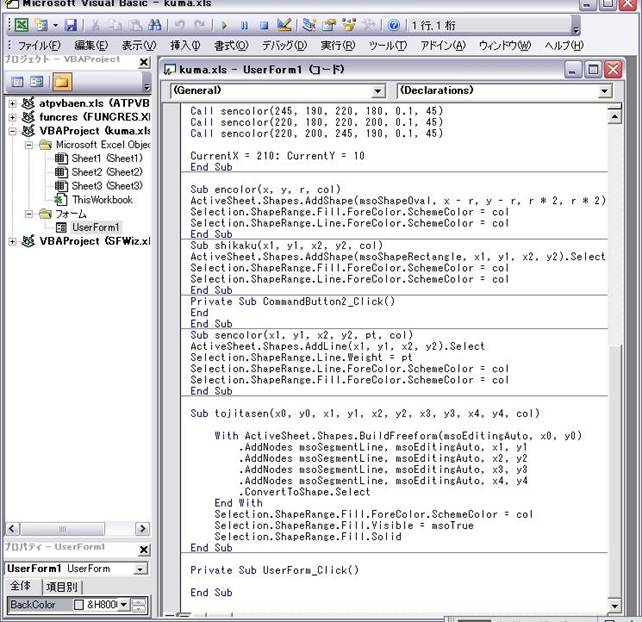This screenshot has height=622, width=642.
Task: Open the (General) object dropdown
Action: (x=379, y=91)
